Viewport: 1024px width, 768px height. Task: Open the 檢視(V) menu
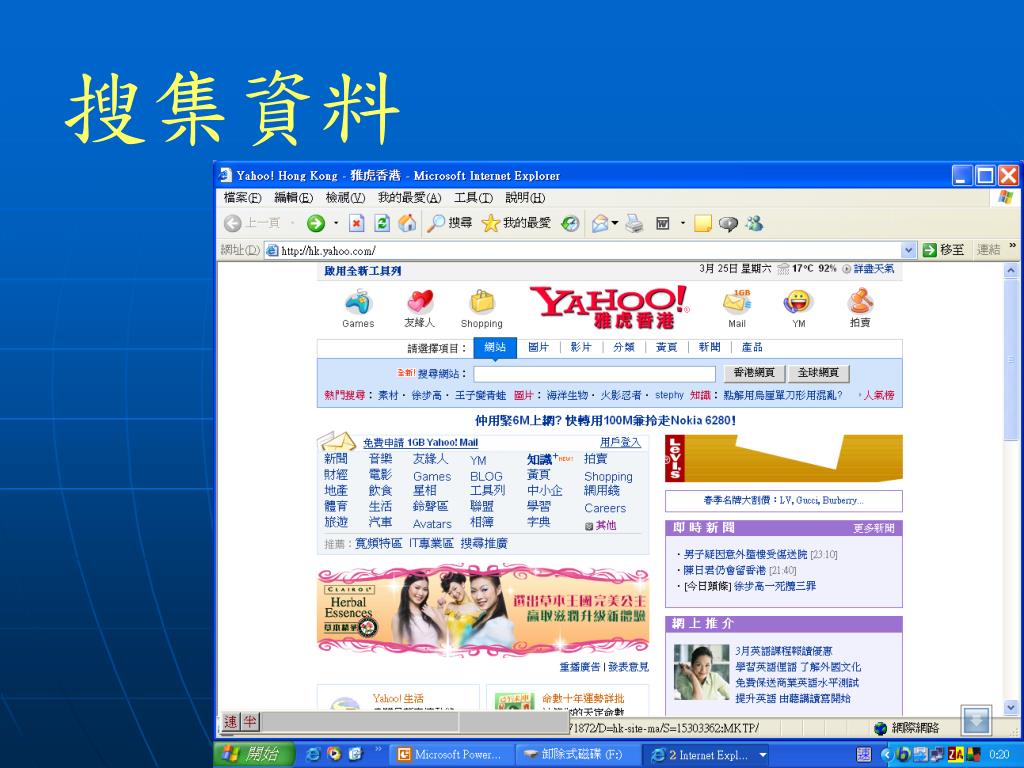coord(345,198)
